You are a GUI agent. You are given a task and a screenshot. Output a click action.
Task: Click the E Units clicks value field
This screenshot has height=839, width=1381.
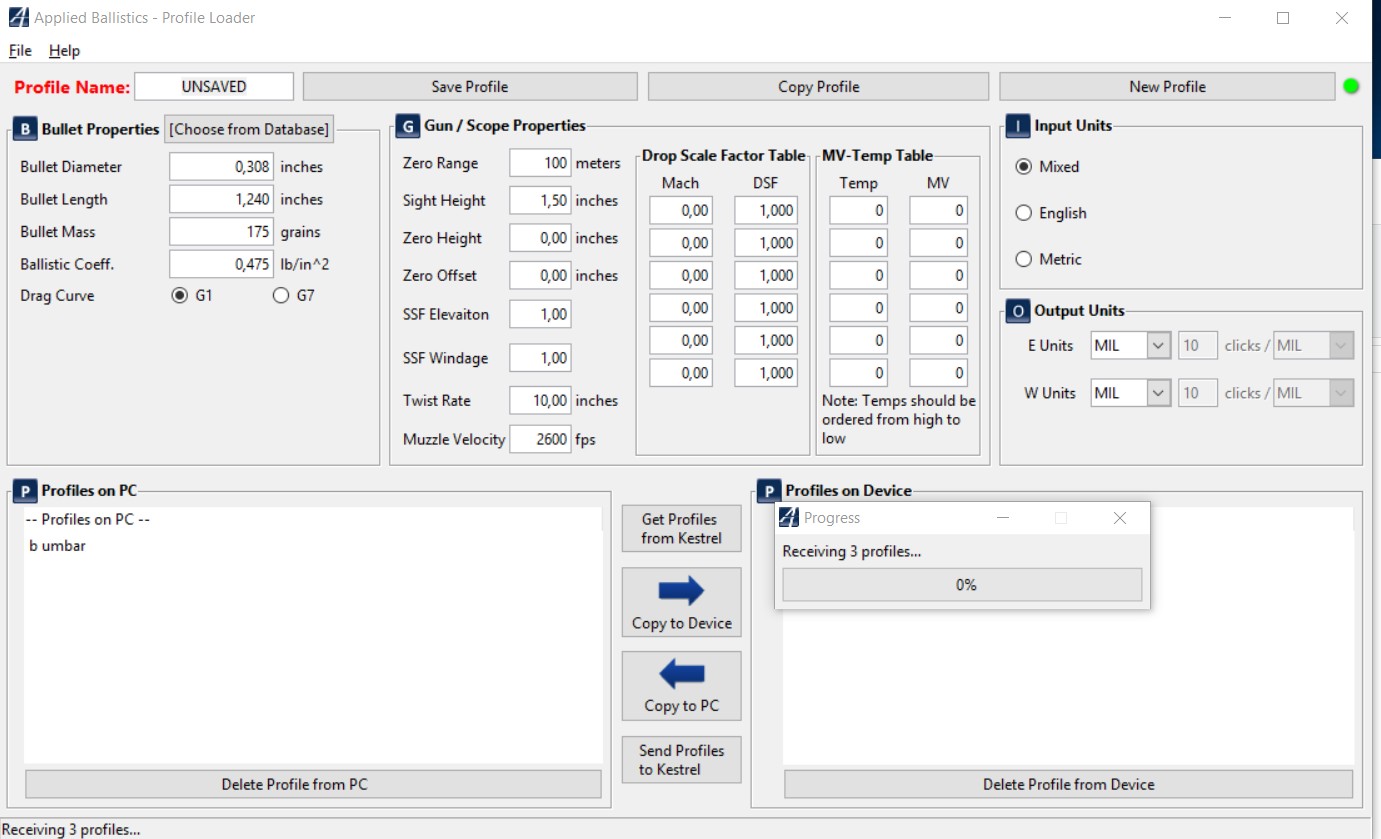(1198, 346)
